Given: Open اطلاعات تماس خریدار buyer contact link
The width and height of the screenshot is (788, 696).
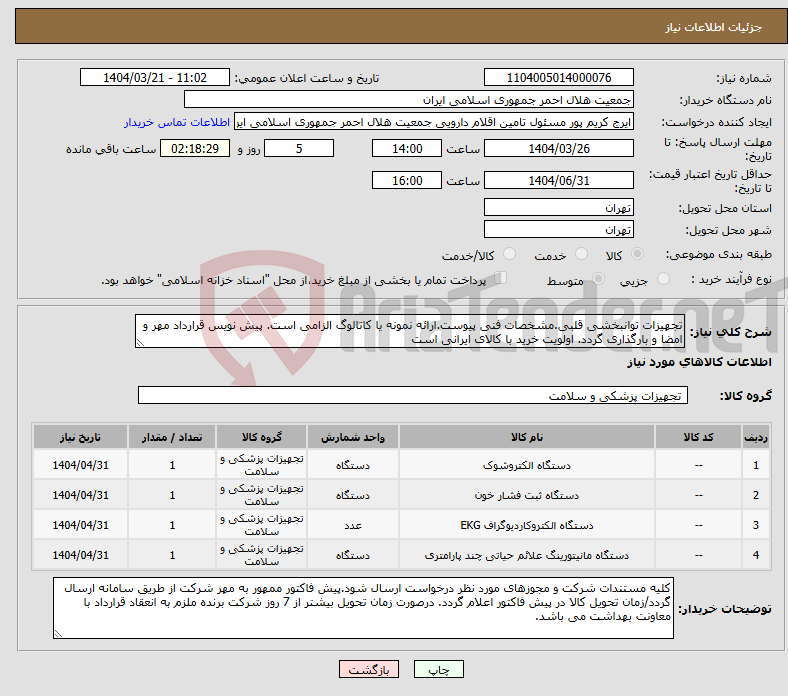Looking at the screenshot, I should (178, 122).
